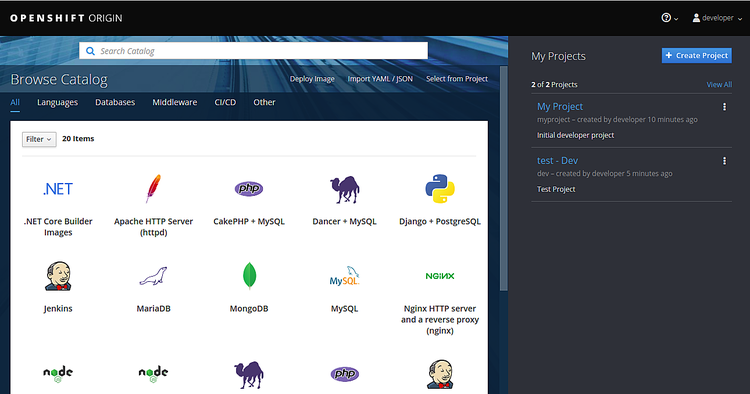
Task: Click Import YAML / JSON link
Action: tap(380, 79)
